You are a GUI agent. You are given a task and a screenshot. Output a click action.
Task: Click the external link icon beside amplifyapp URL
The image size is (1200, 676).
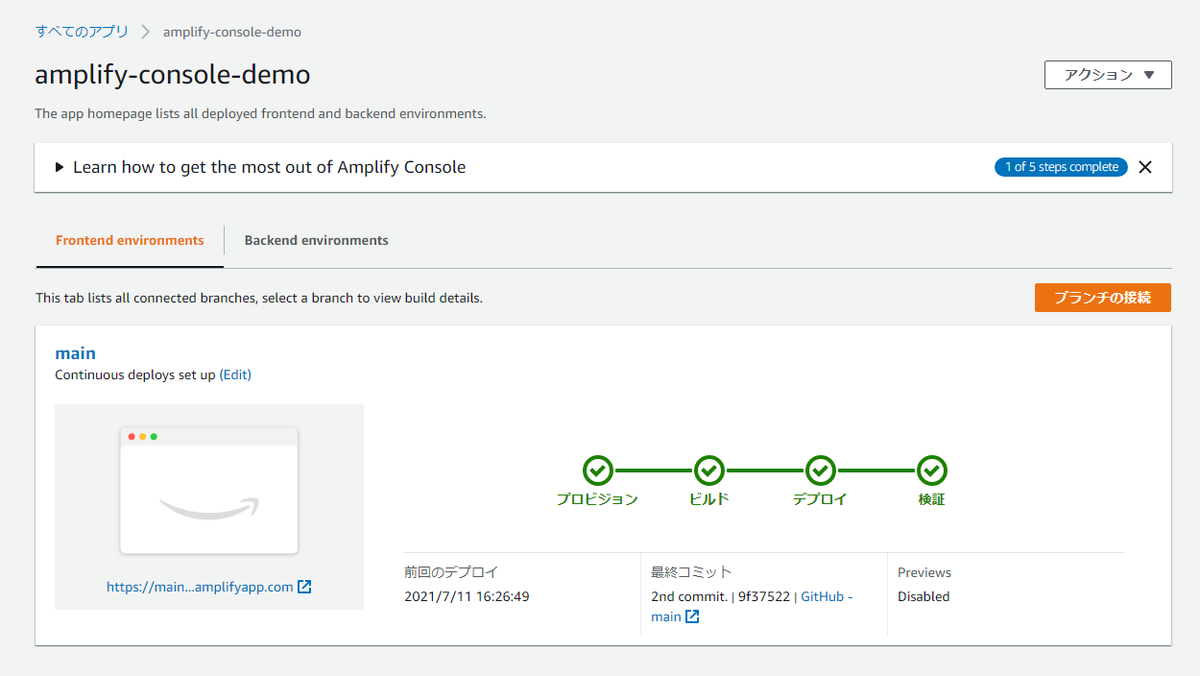coord(305,587)
